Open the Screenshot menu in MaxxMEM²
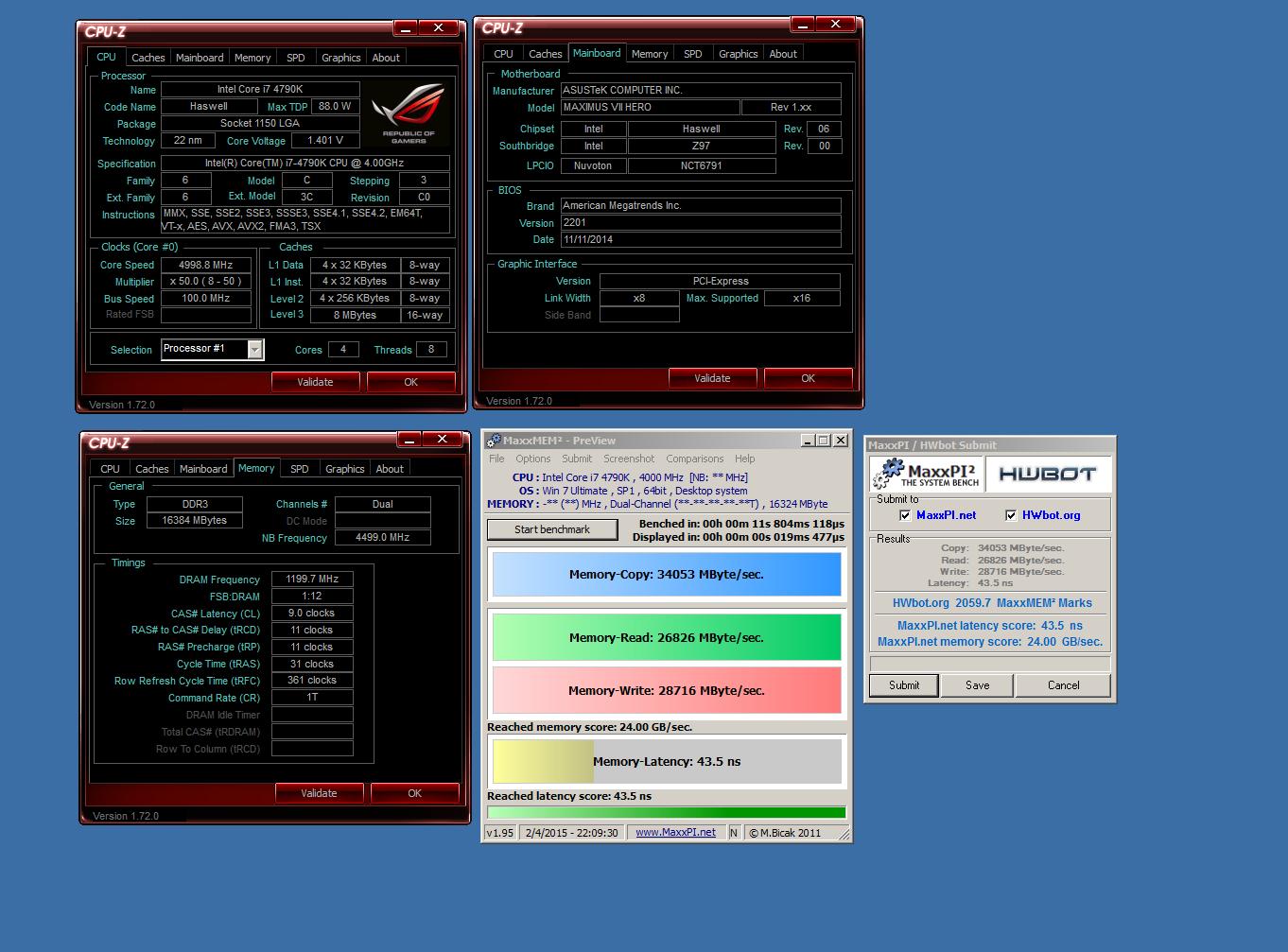Viewport: 1288px width, 952px height. tap(629, 459)
